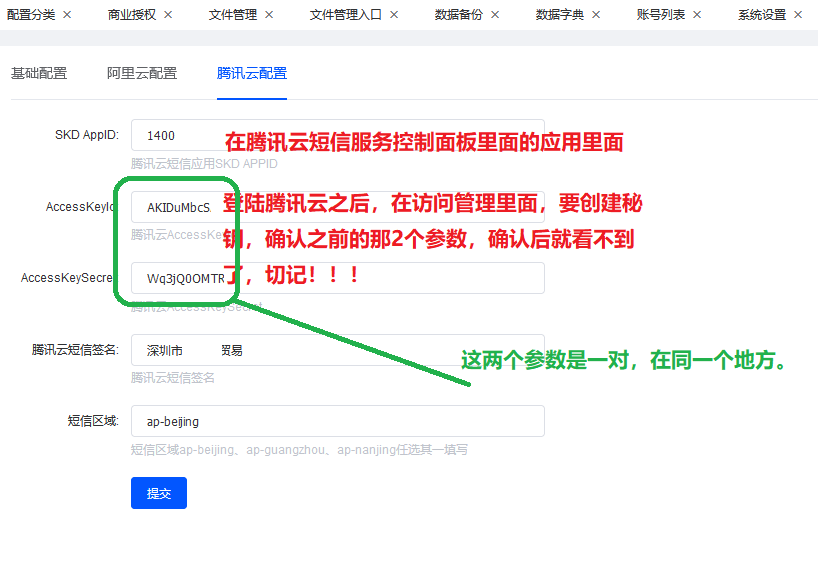Click the 提交 submit button

click(159, 493)
